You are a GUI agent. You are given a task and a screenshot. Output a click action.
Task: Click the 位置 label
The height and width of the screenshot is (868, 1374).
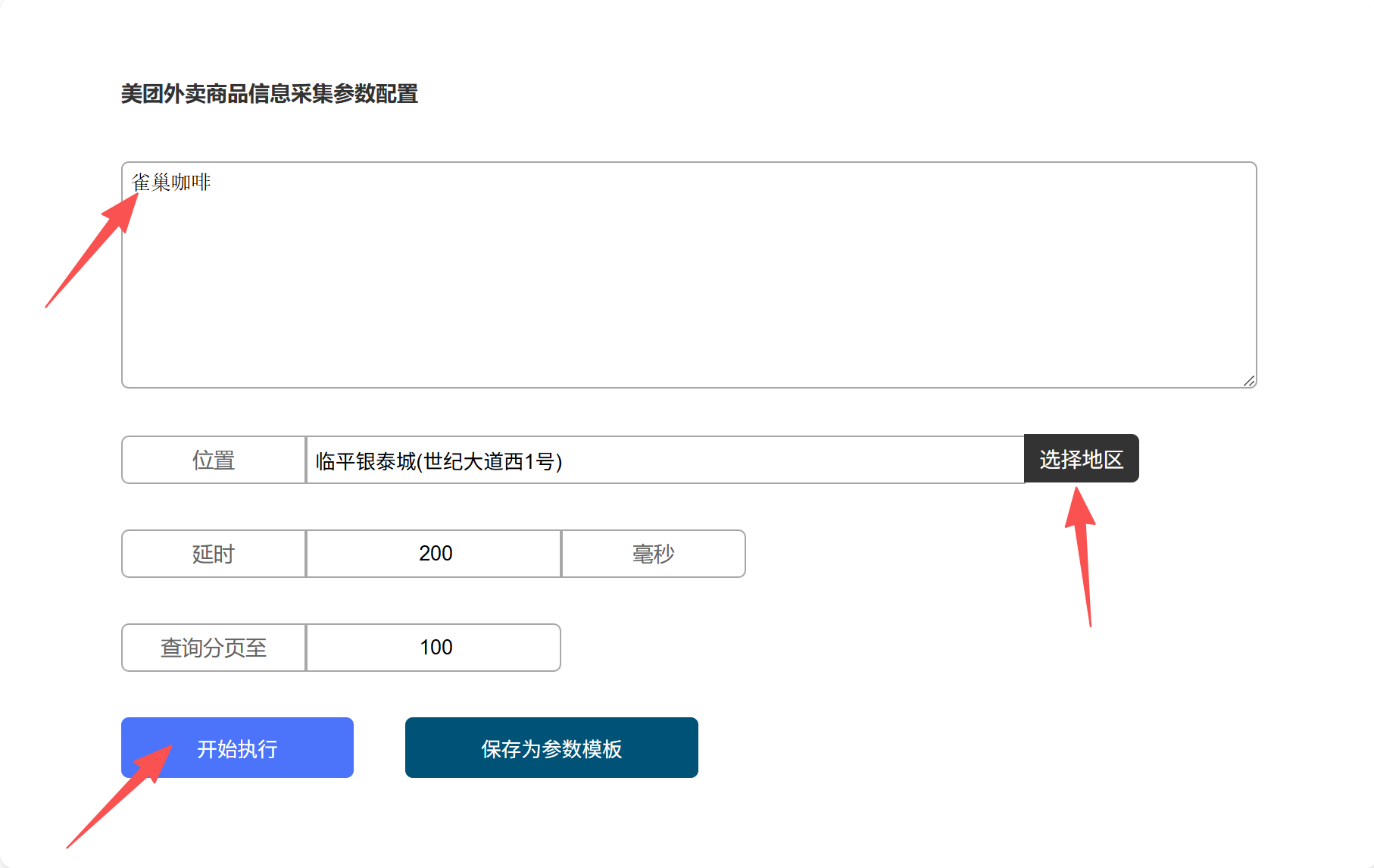[214, 460]
